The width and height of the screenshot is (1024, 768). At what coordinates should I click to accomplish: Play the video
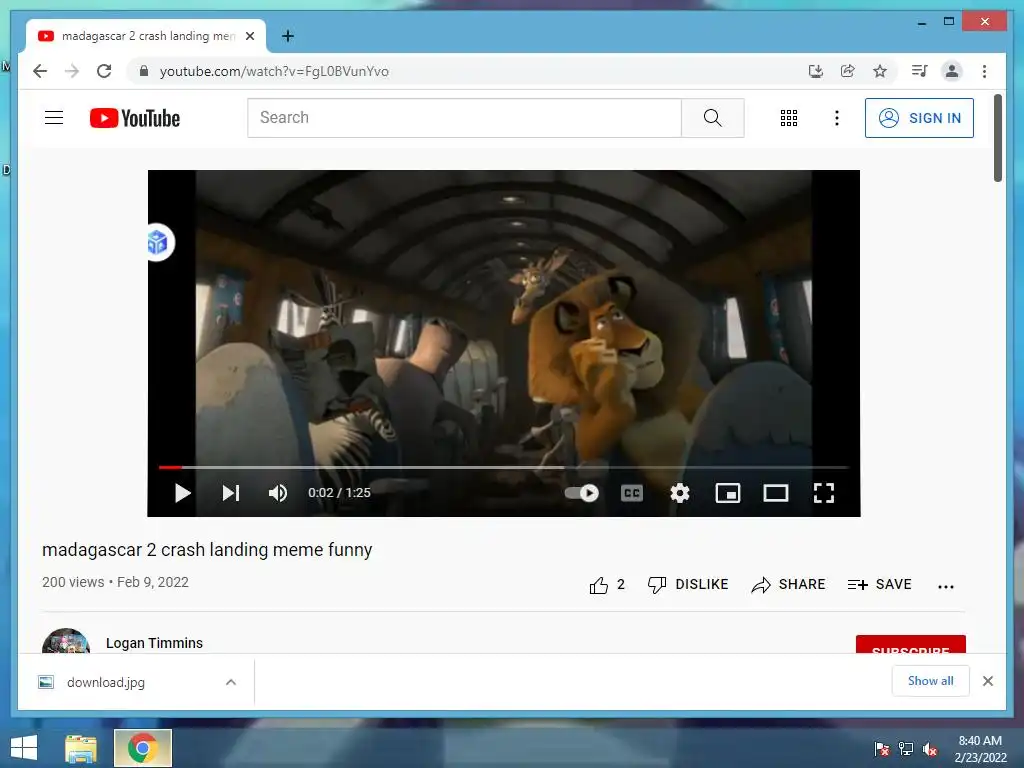[183, 493]
